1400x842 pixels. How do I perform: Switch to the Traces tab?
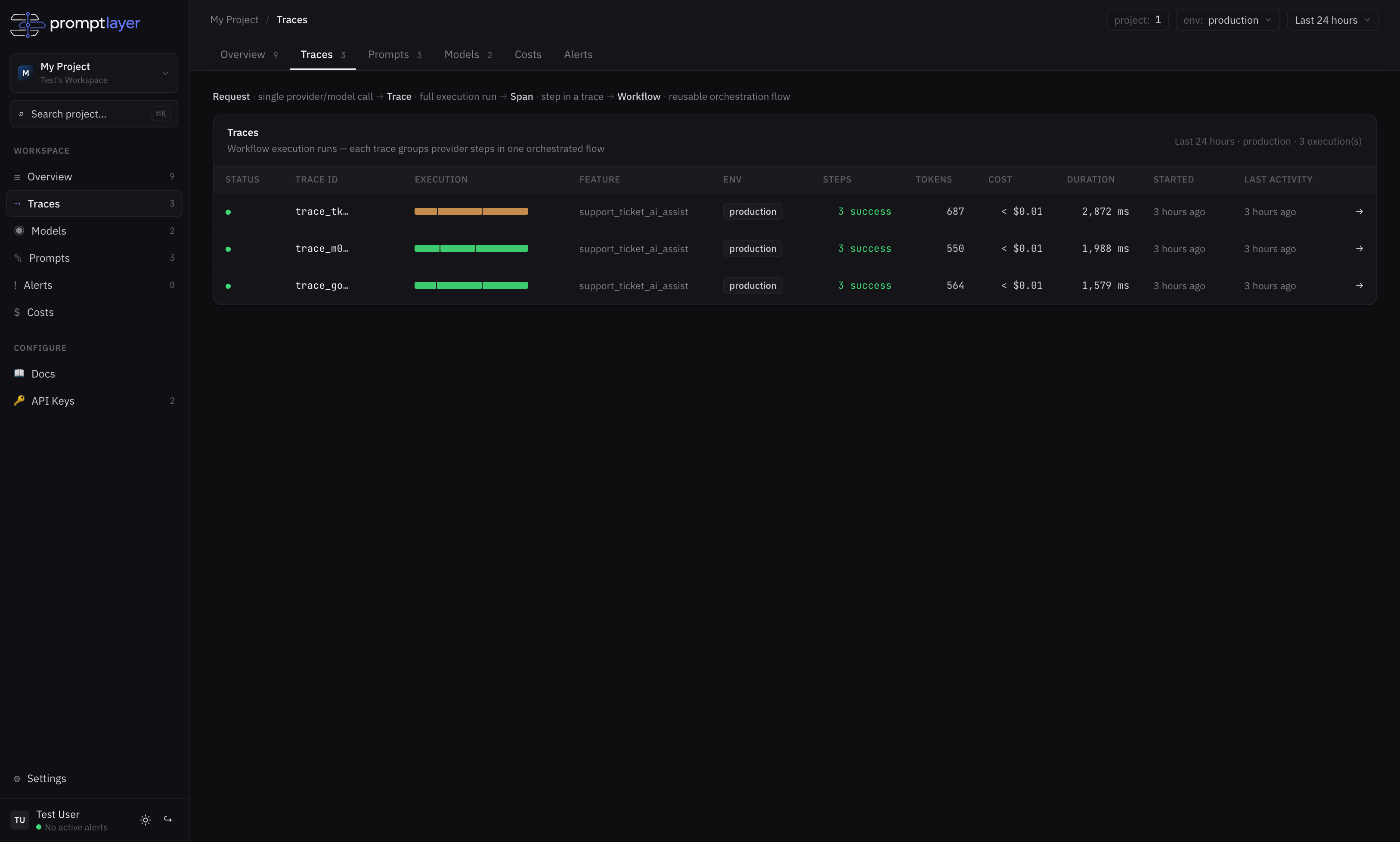point(323,55)
